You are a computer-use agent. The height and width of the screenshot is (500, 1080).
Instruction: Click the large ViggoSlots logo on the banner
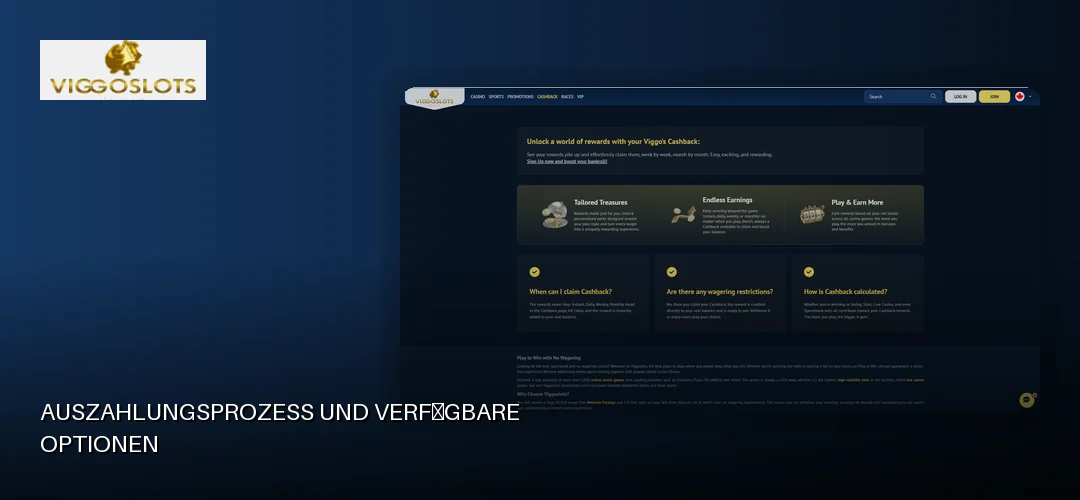[123, 70]
